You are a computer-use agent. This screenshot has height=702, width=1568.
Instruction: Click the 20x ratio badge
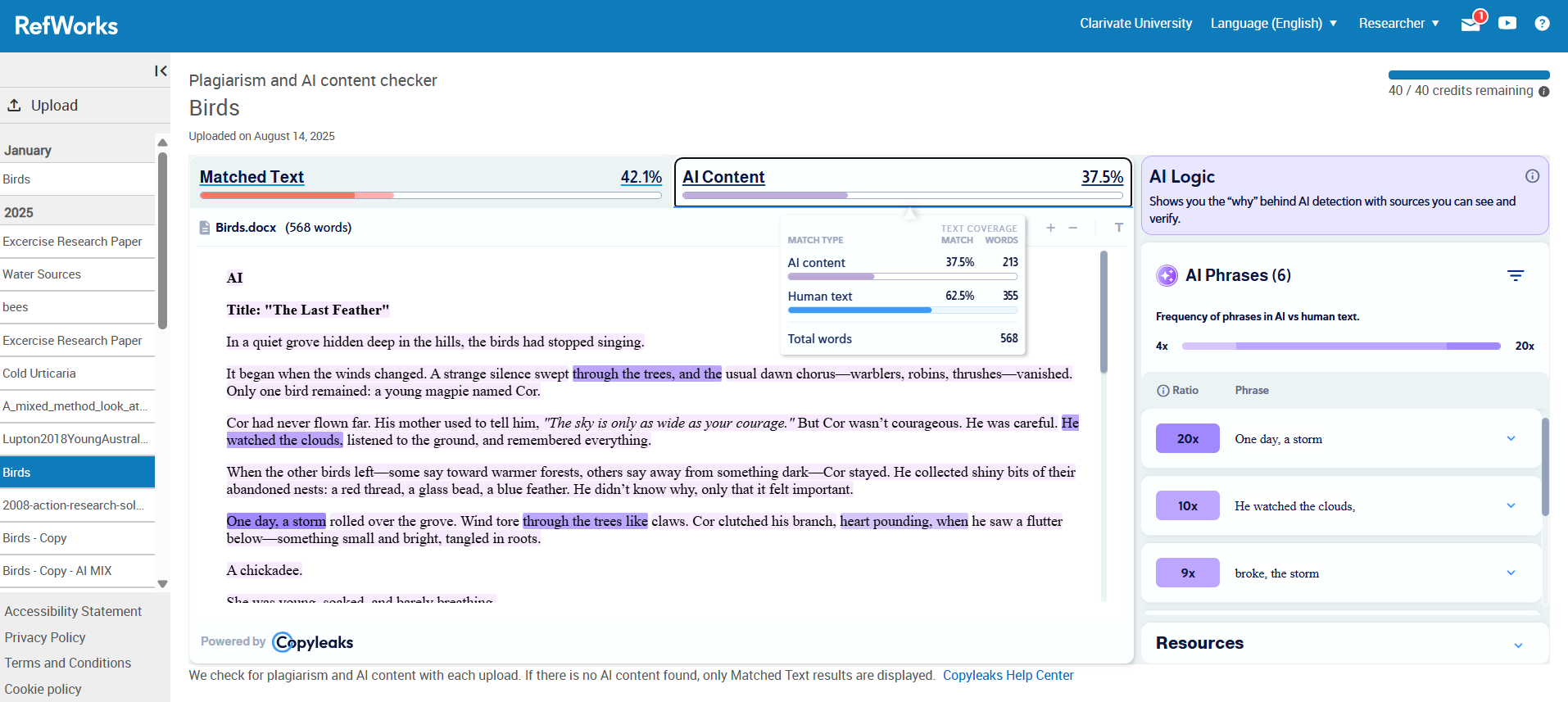click(x=1188, y=438)
